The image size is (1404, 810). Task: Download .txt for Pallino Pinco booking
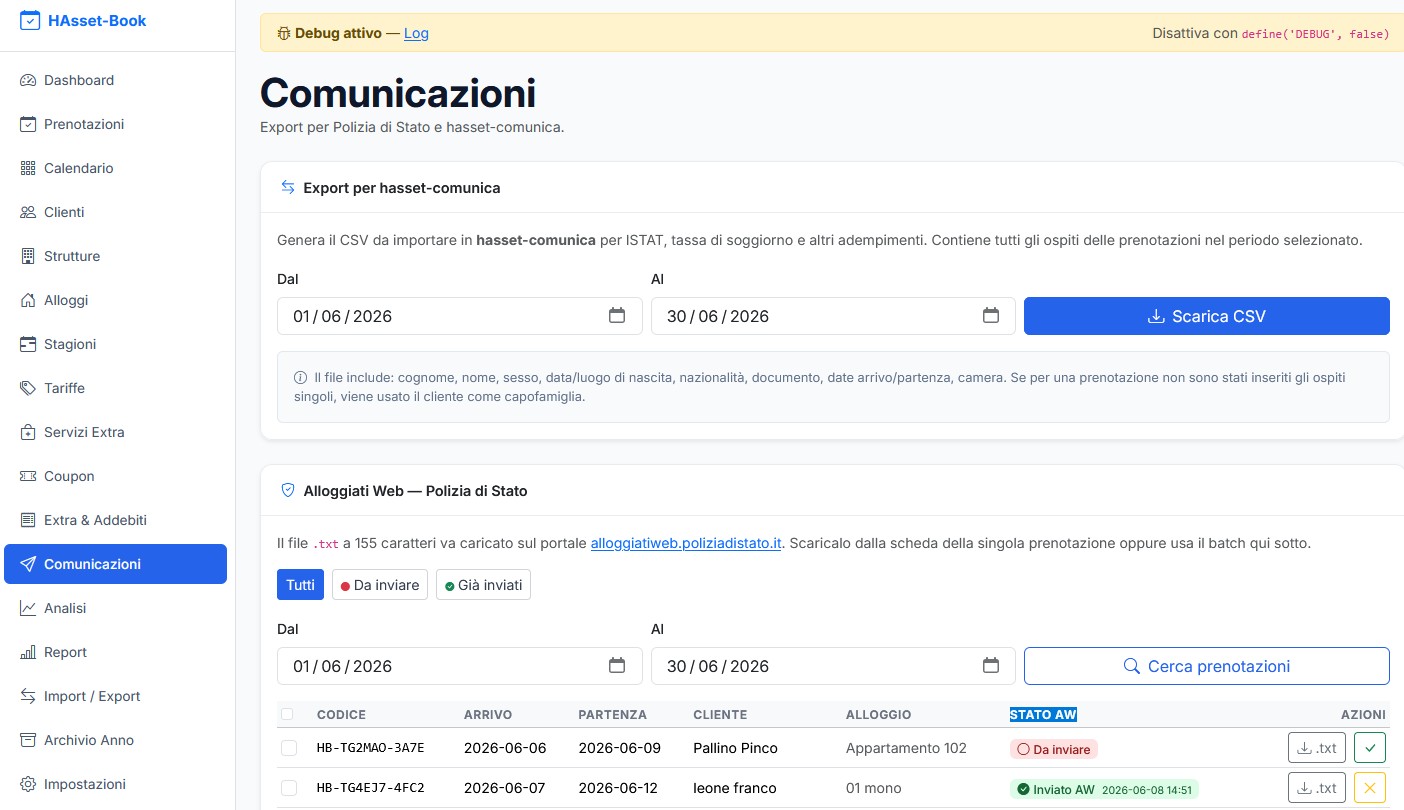[1317, 748]
